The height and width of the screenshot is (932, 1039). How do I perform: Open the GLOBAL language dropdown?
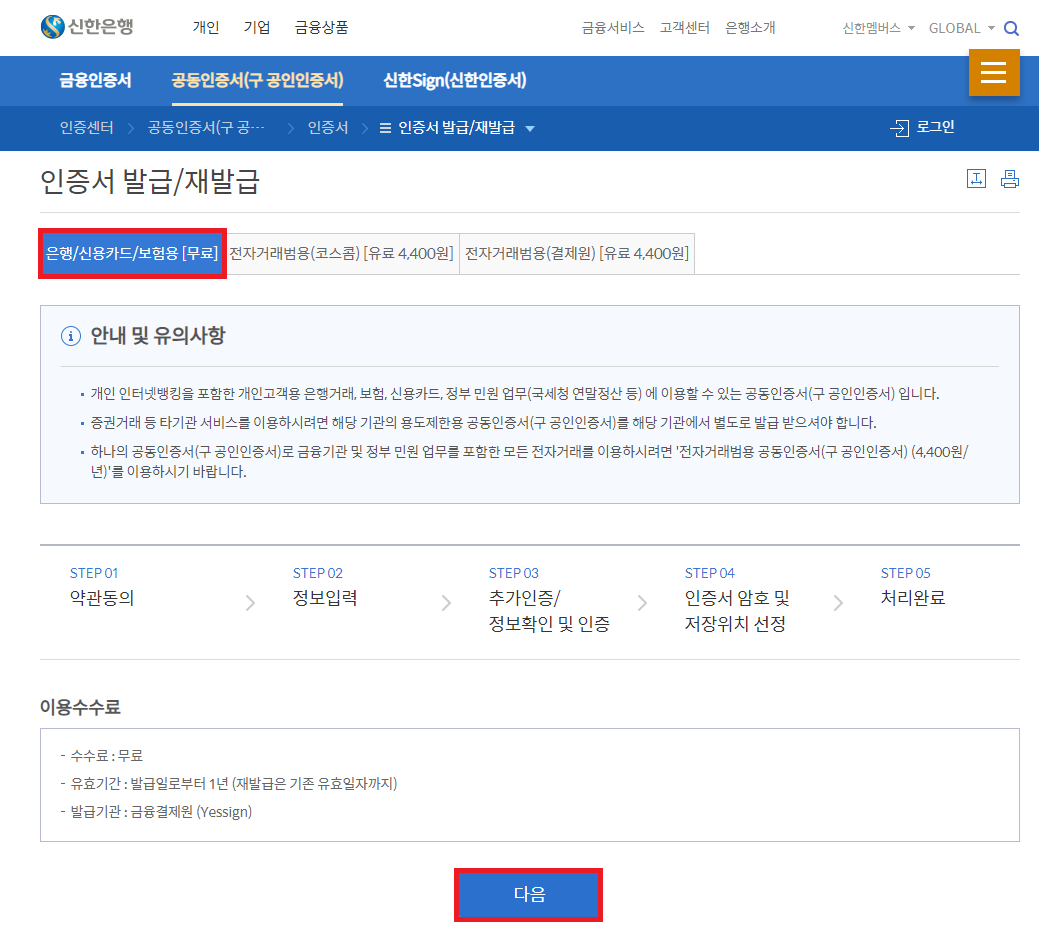tap(957, 28)
